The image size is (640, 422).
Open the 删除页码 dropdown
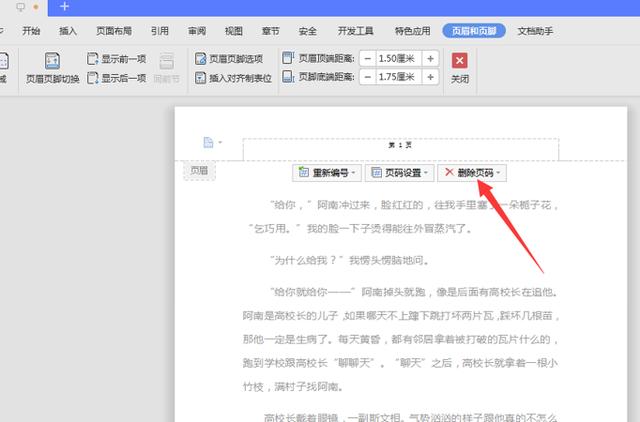coord(472,173)
